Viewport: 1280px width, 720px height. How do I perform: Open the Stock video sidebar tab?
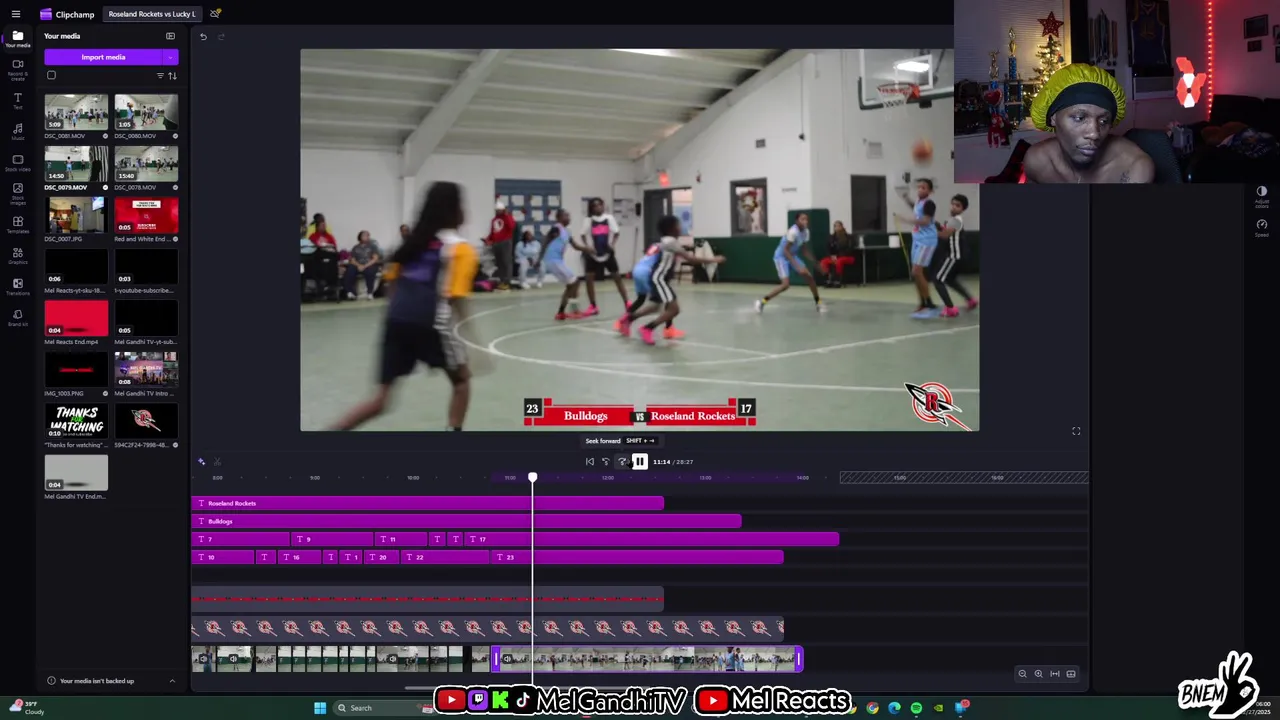(x=17, y=163)
